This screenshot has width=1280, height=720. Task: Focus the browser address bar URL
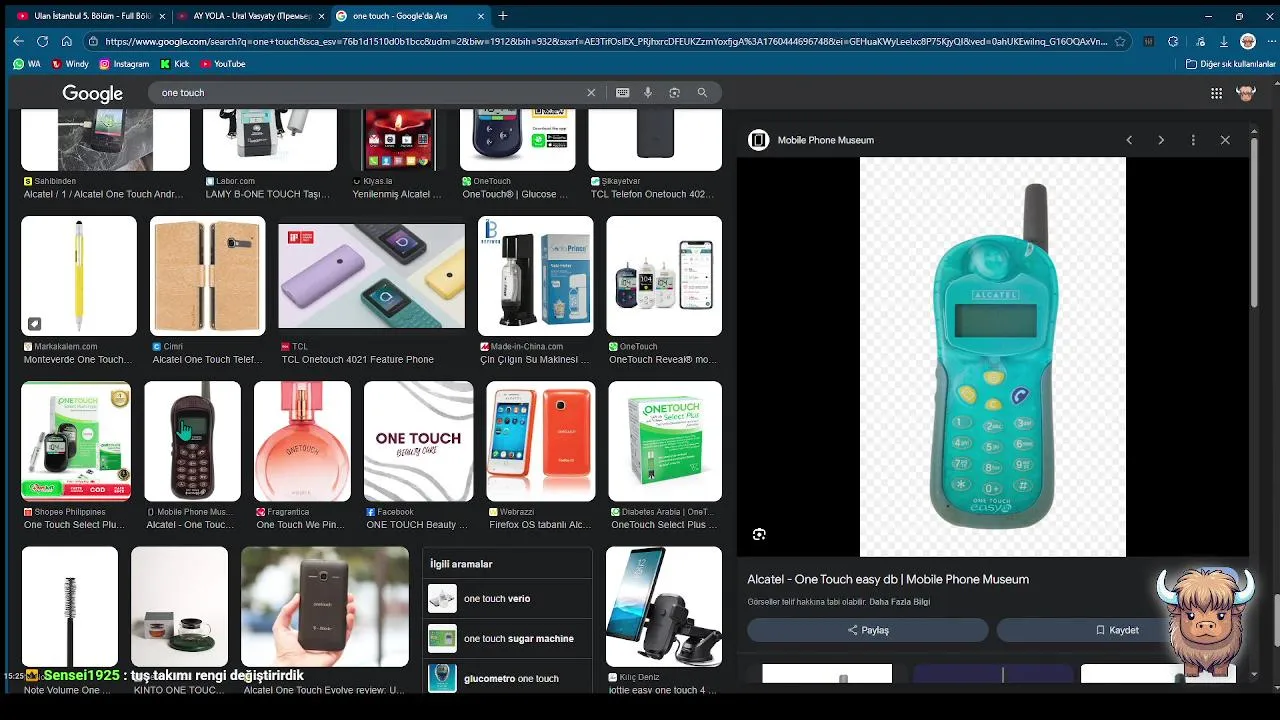[606, 42]
